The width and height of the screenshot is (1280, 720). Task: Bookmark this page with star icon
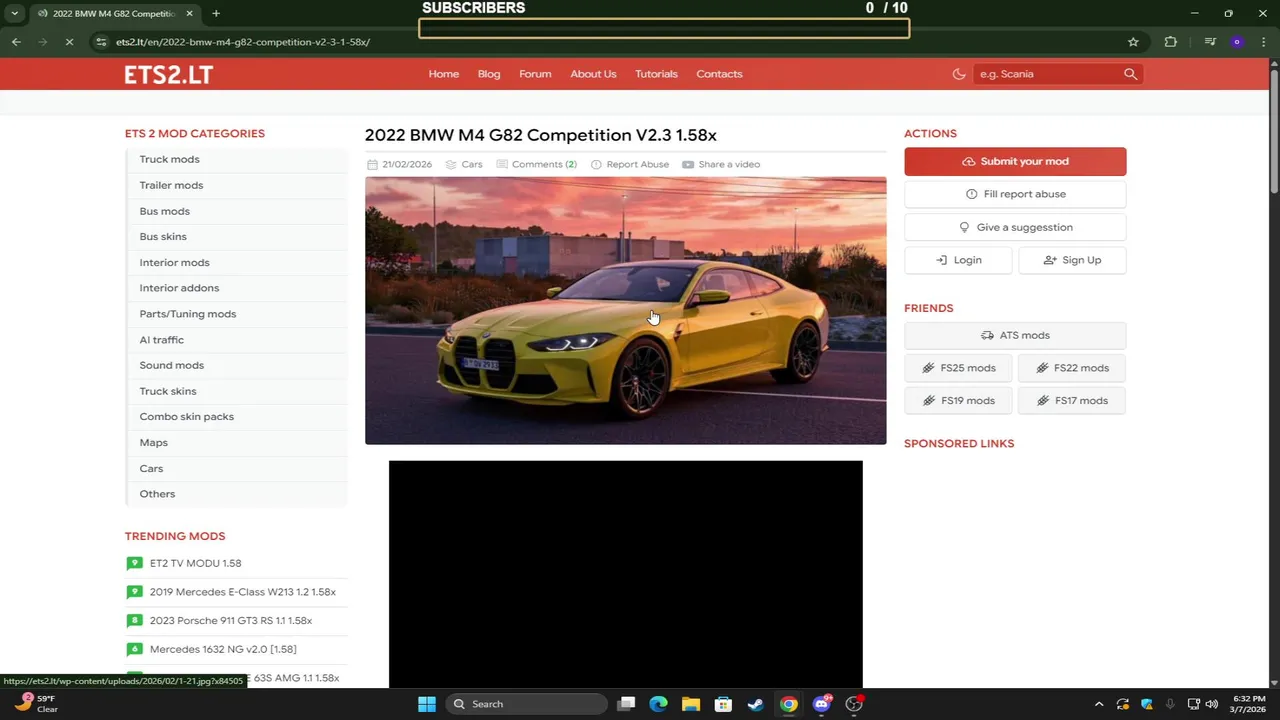click(x=1133, y=42)
